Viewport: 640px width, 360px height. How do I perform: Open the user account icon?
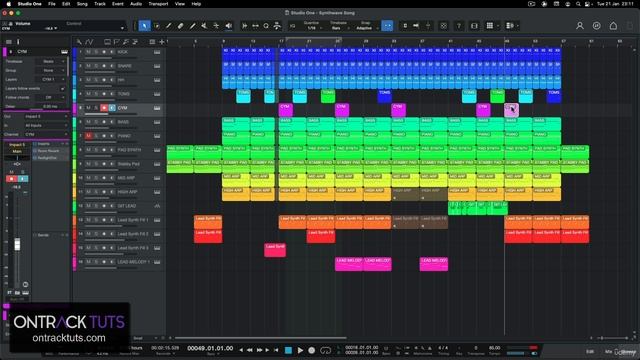pyautogui.click(x=580, y=26)
